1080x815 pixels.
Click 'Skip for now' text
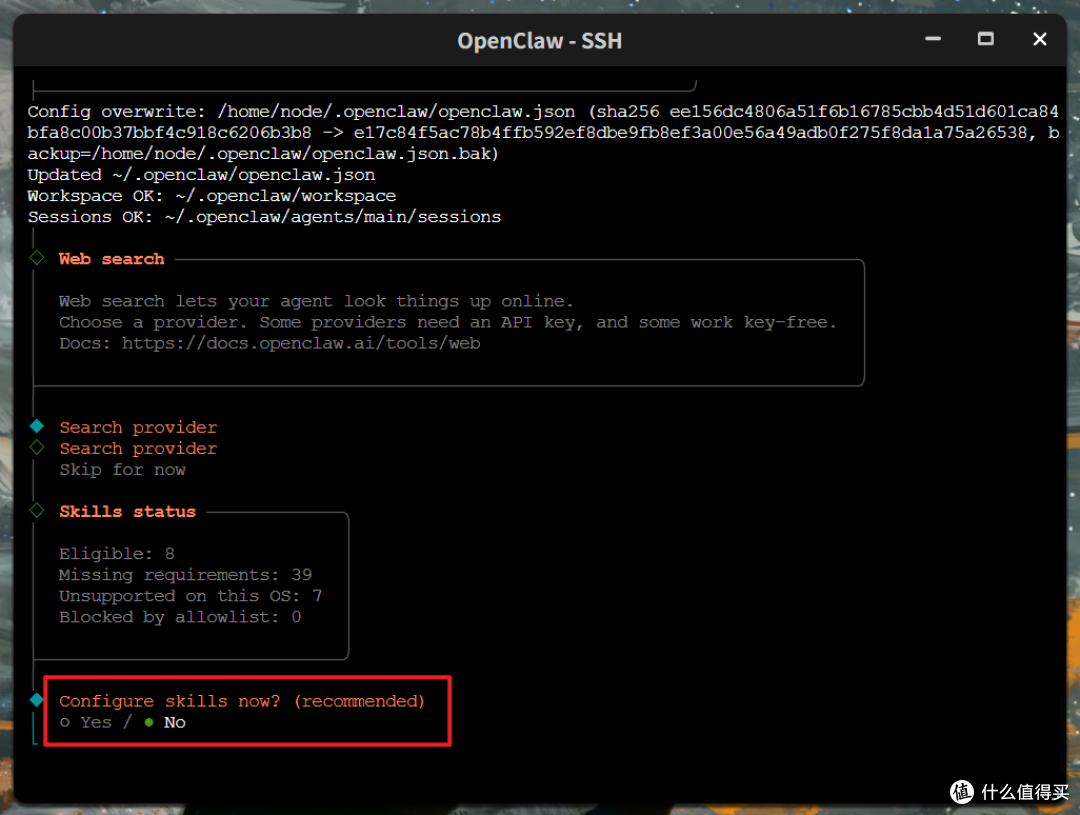pos(122,470)
